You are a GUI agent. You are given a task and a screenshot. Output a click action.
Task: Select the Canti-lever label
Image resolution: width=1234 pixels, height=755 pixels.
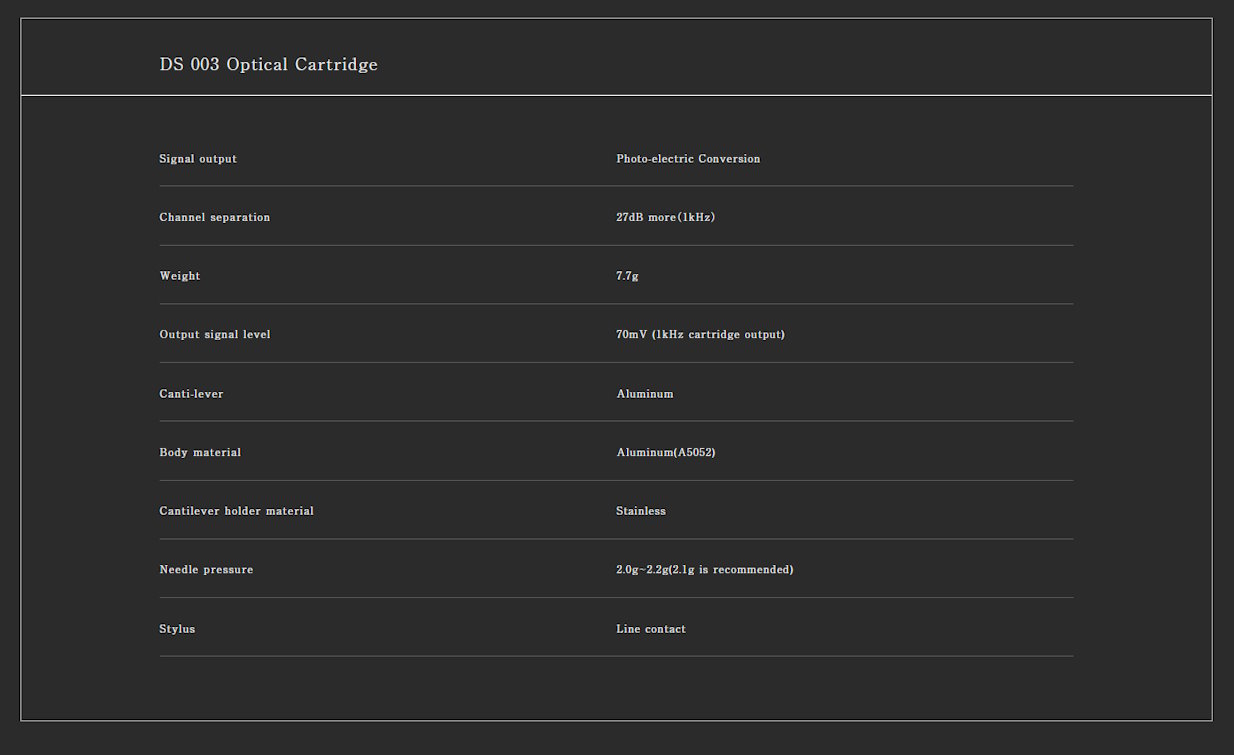pyautogui.click(x=191, y=394)
